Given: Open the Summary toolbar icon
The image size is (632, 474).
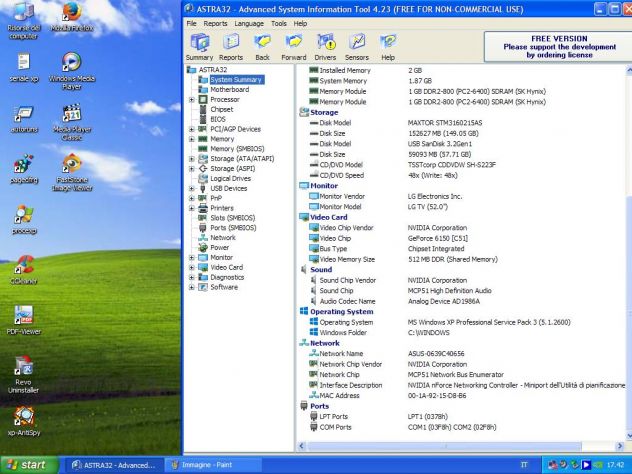Looking at the screenshot, I should tap(200, 47).
